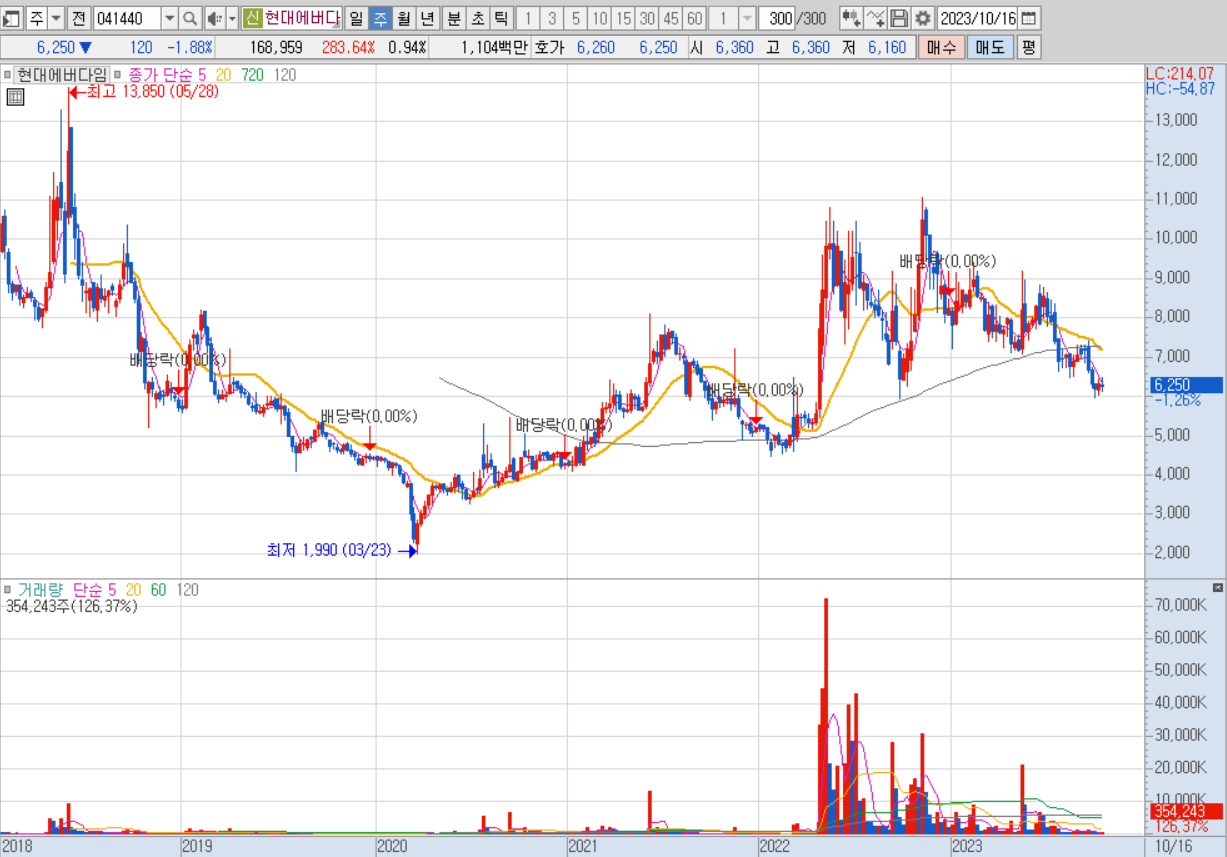Switch to tick chart 틱
1227x857 pixels.
501,18
